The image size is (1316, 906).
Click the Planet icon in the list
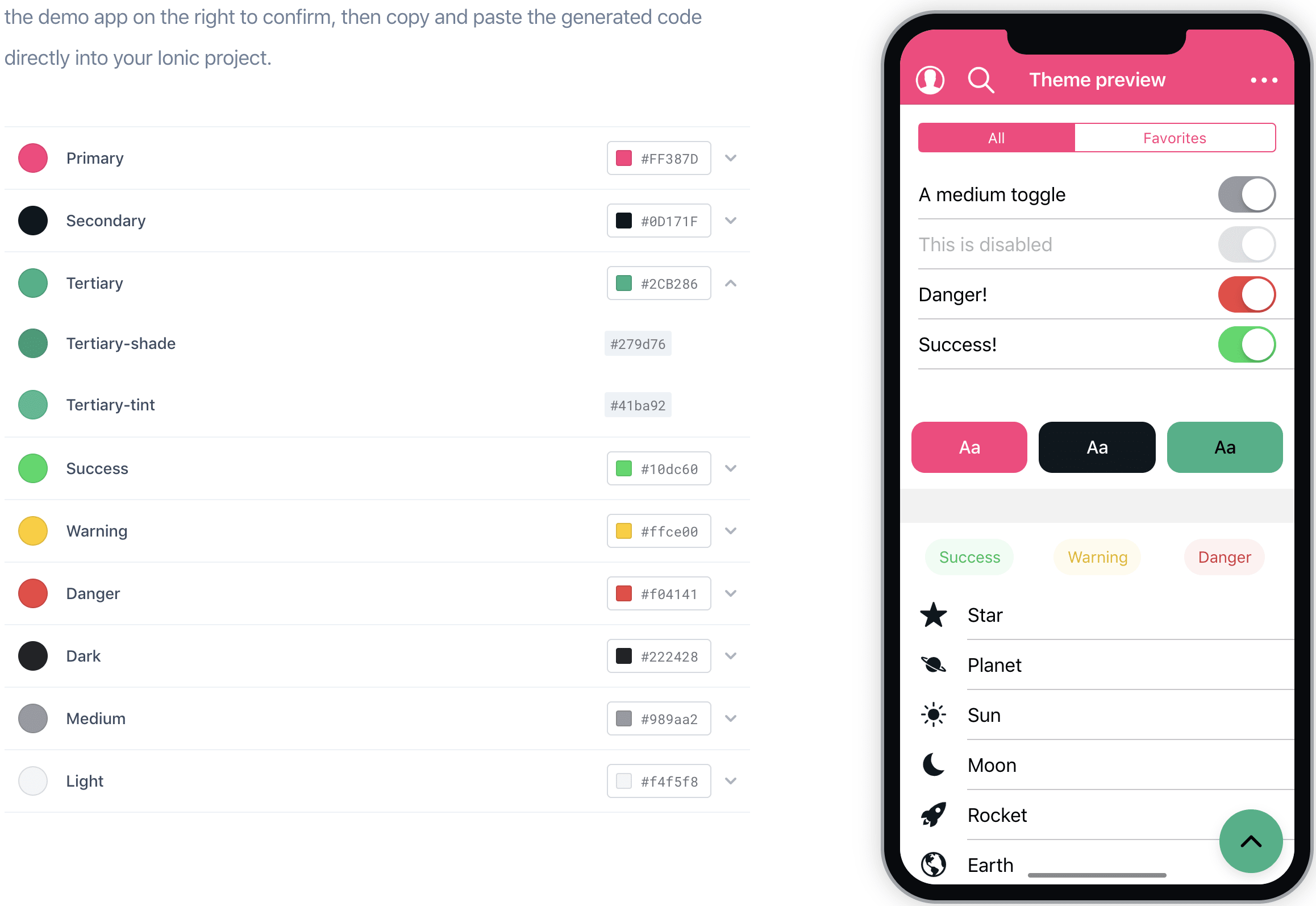pyautogui.click(x=932, y=664)
